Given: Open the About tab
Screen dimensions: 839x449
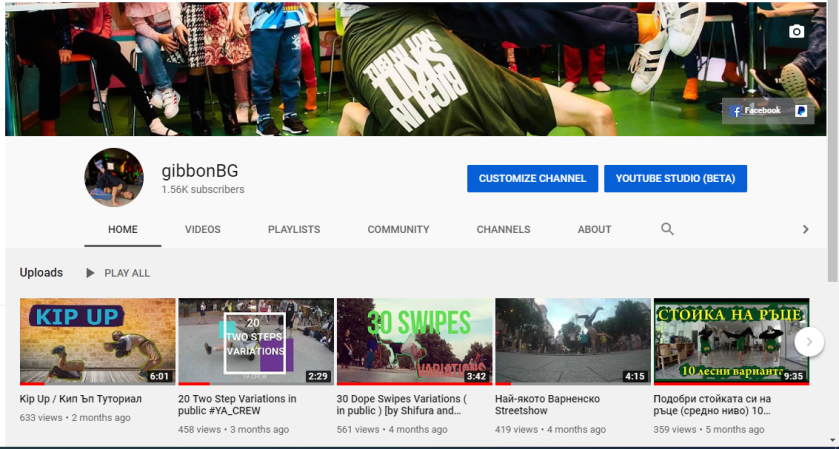Looking at the screenshot, I should click(x=594, y=229).
